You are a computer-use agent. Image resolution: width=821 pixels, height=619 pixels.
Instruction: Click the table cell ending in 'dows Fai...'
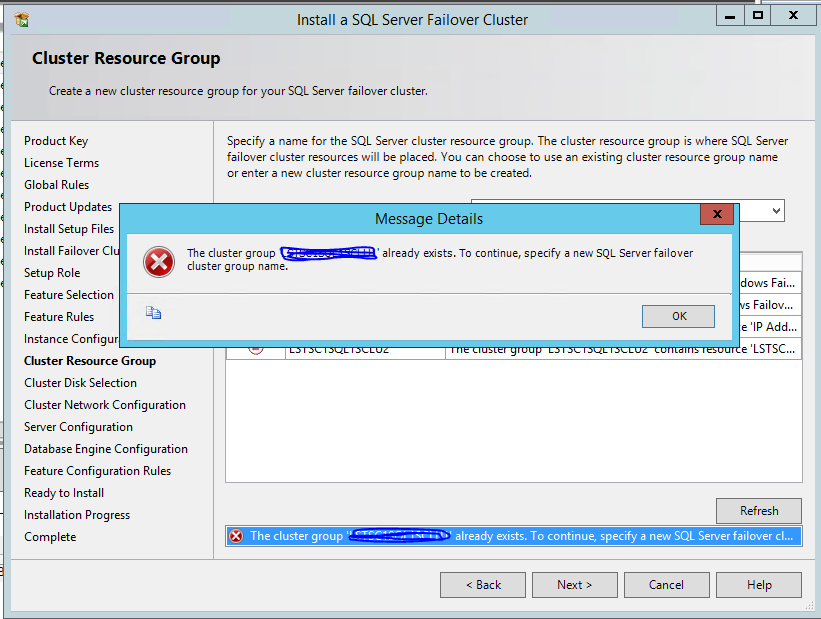[x=768, y=283]
